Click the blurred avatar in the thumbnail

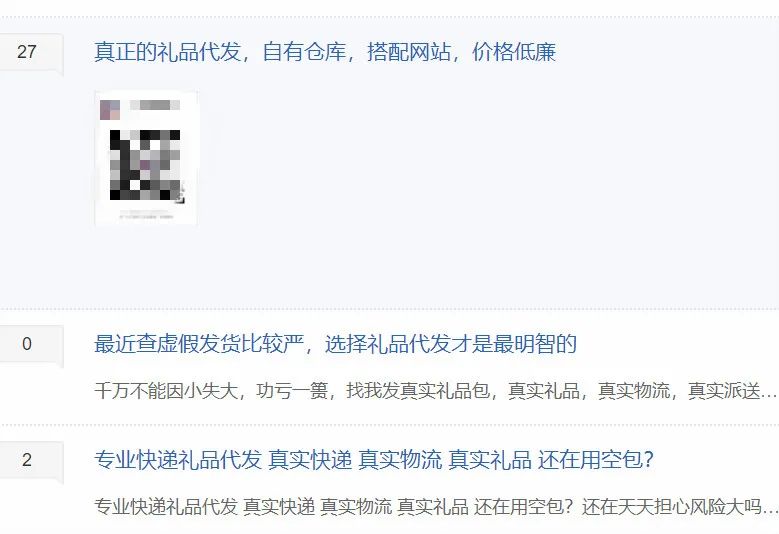pos(110,110)
